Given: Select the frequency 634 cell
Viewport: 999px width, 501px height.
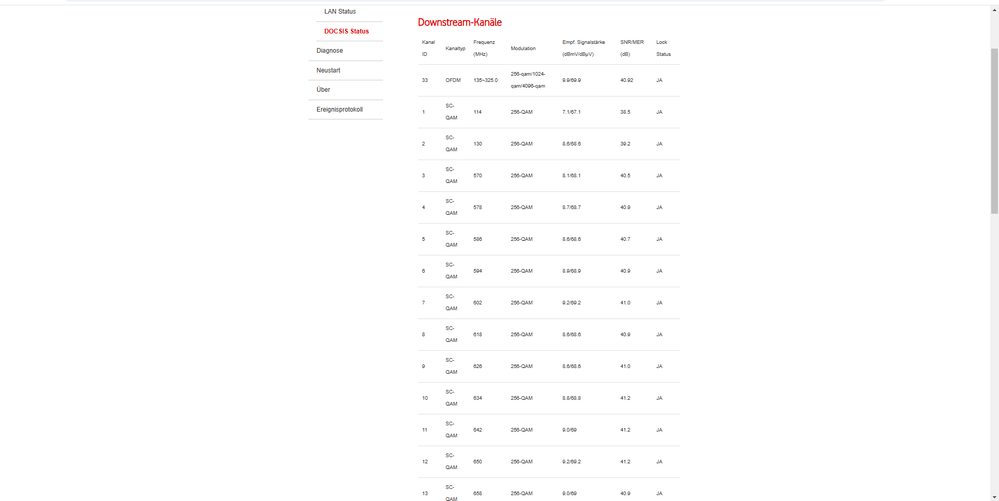Looking at the screenshot, I should pos(478,398).
